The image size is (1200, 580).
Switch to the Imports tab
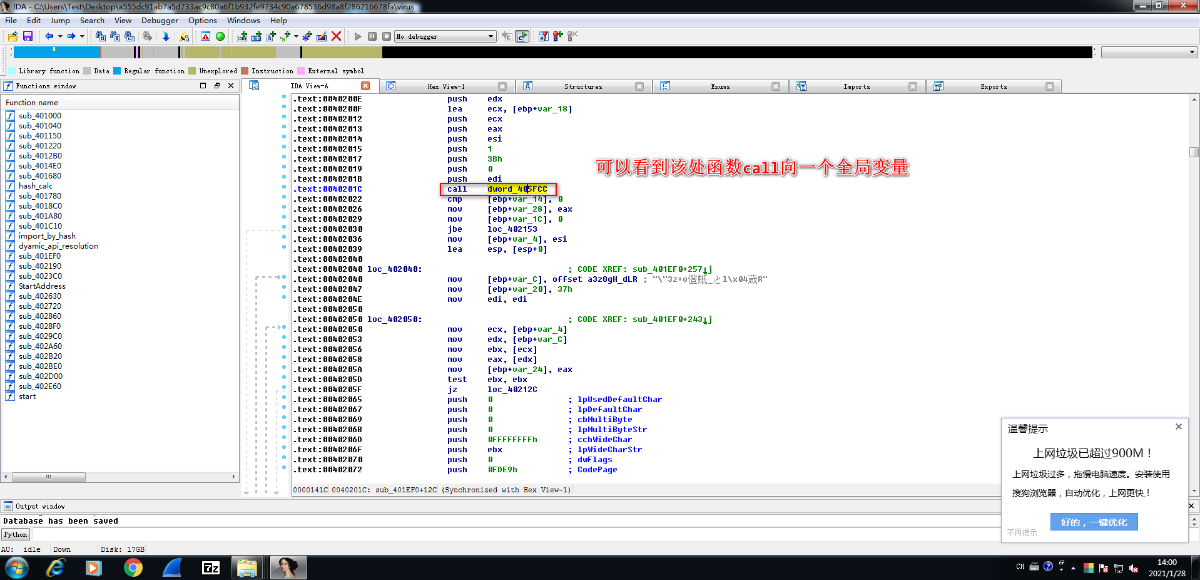[x=857, y=87]
